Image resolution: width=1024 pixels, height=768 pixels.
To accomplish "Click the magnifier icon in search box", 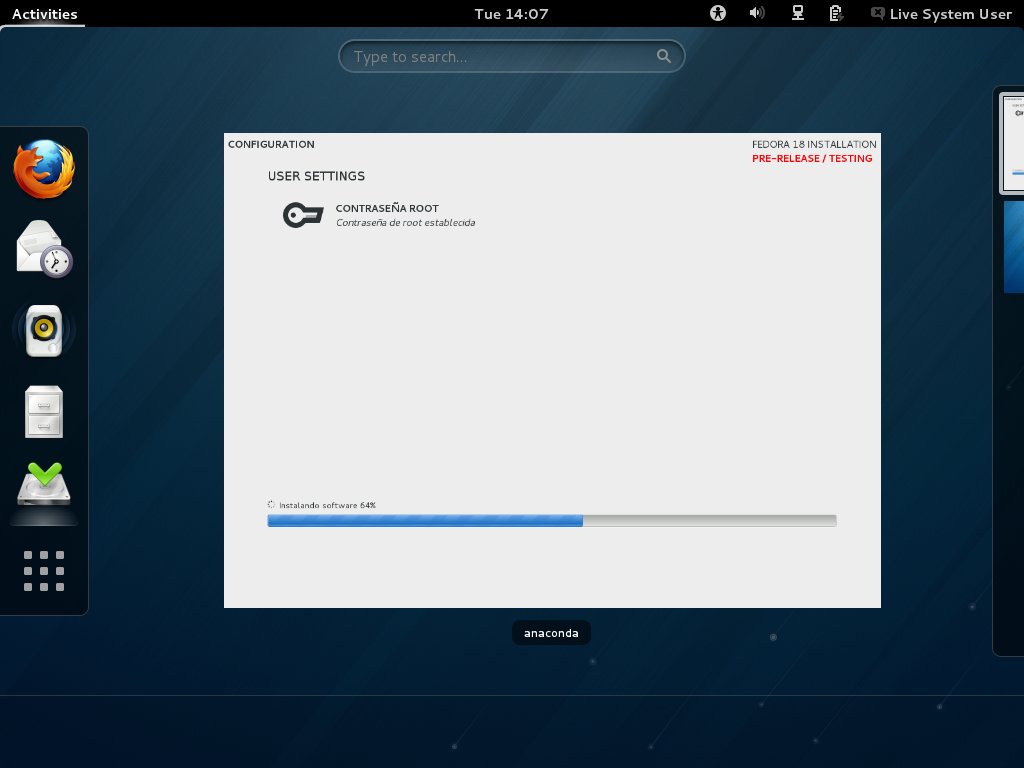I will (664, 57).
